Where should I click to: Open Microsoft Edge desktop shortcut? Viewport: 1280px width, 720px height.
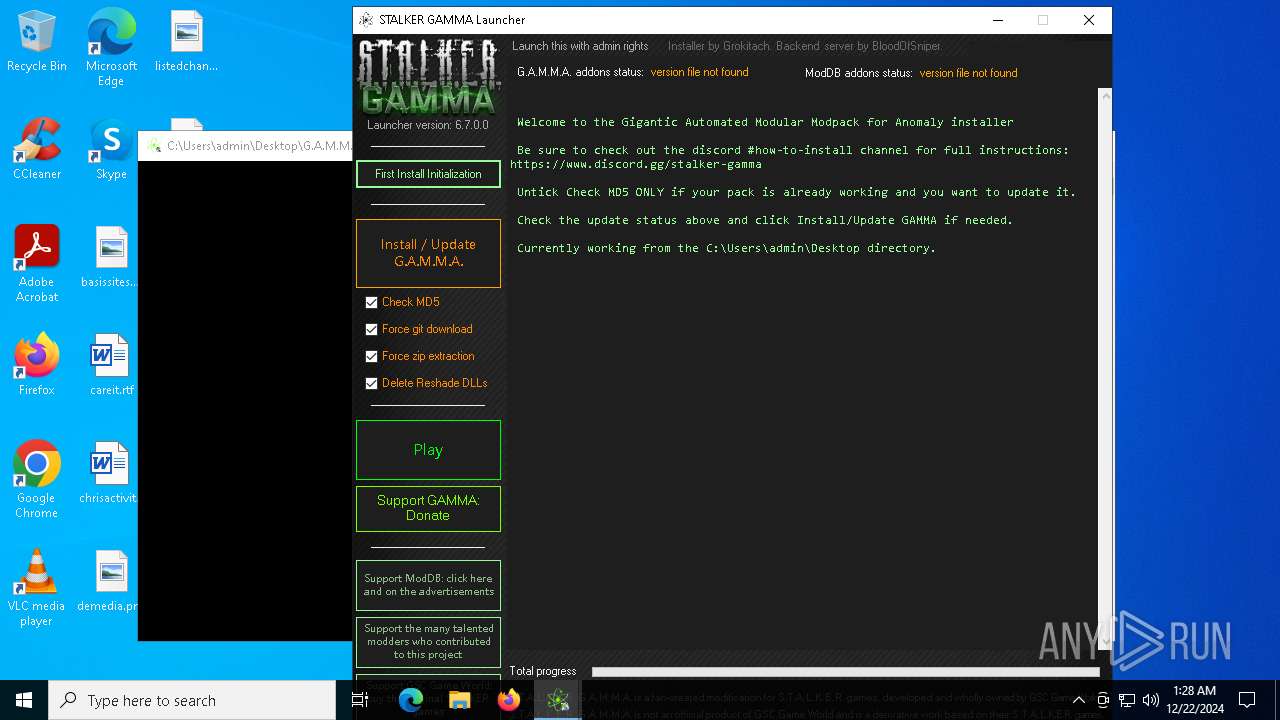pyautogui.click(x=111, y=48)
